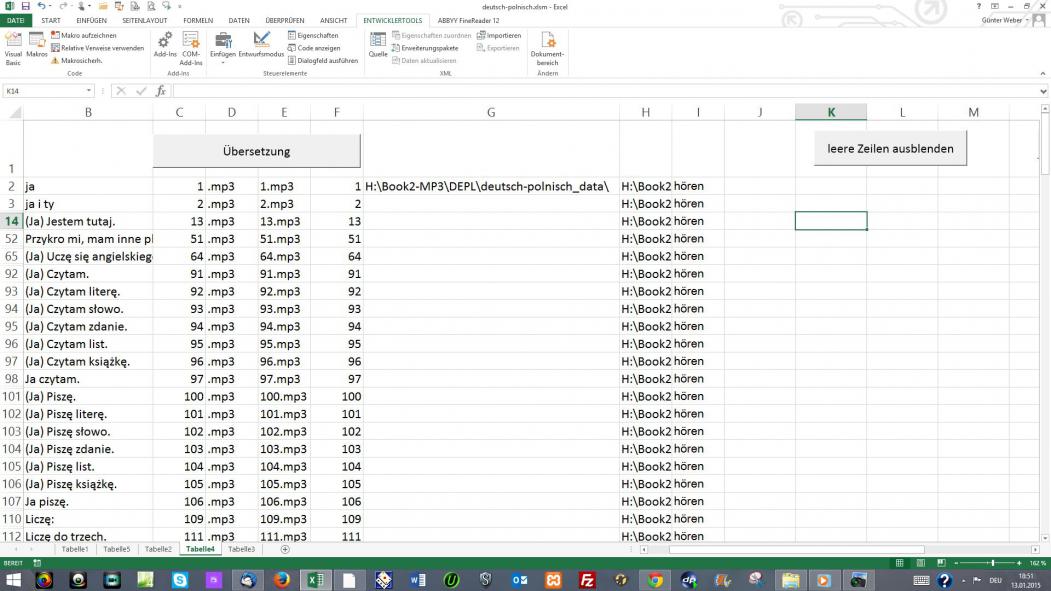Undo the last action
Viewport: 1051px width, 591px height.
42,6
